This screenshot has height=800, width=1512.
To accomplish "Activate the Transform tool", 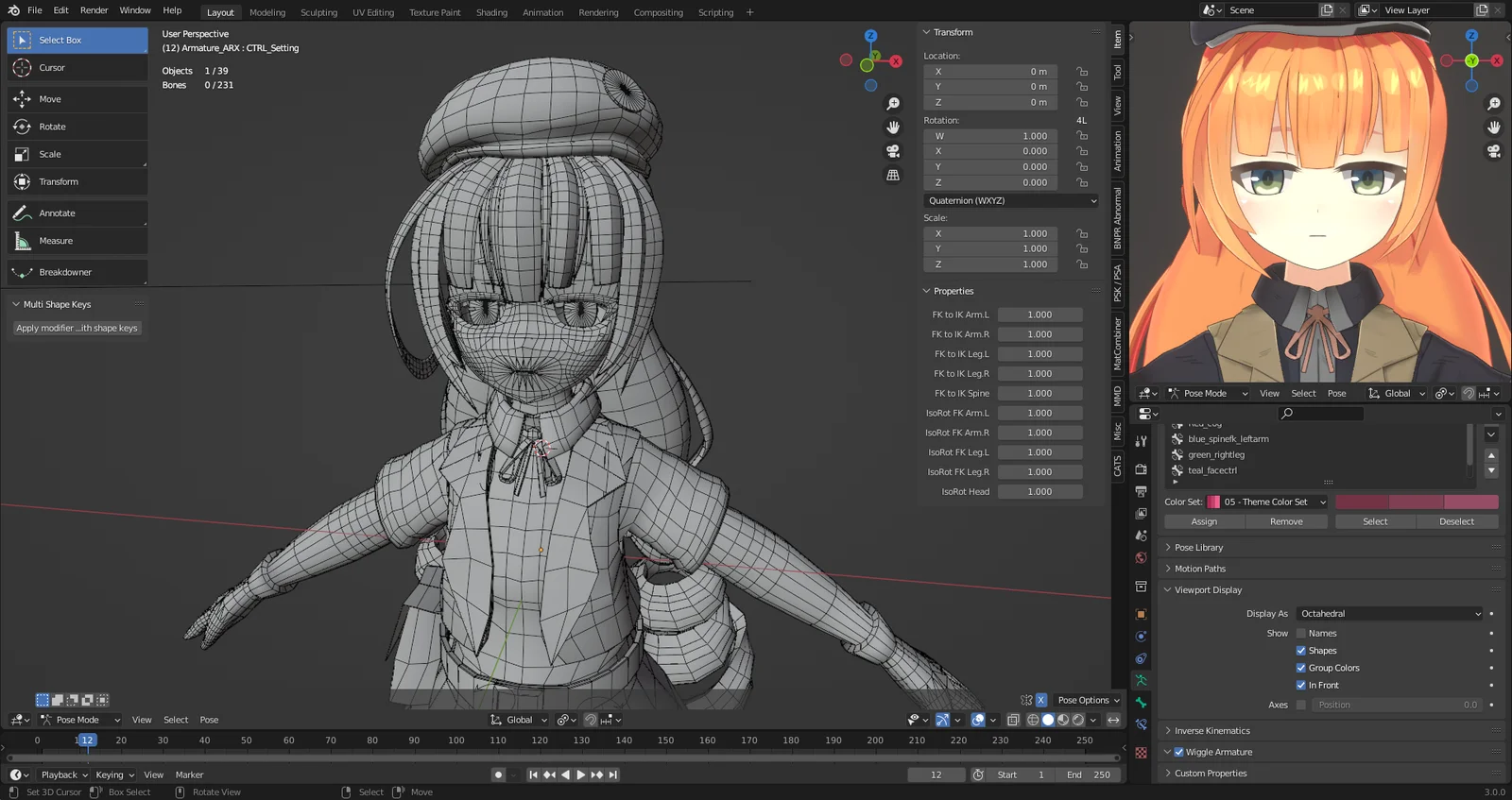I will click(x=77, y=181).
